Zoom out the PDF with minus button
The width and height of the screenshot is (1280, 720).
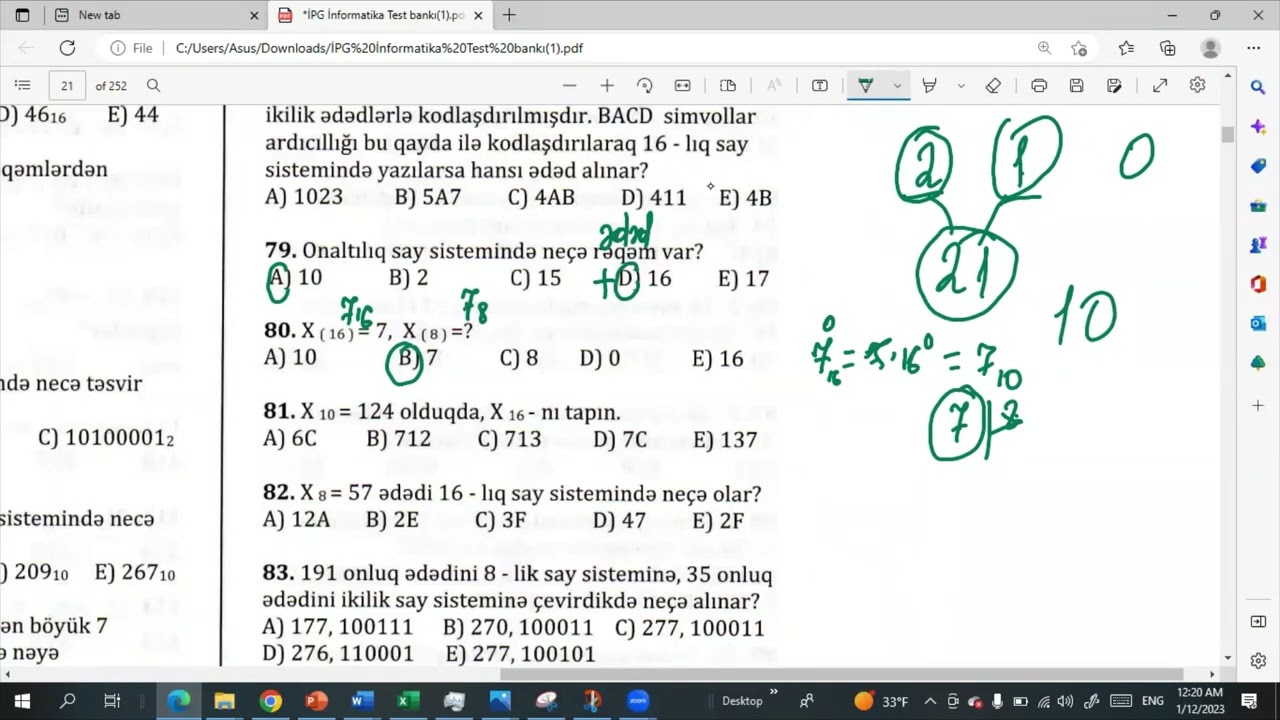pyautogui.click(x=570, y=86)
